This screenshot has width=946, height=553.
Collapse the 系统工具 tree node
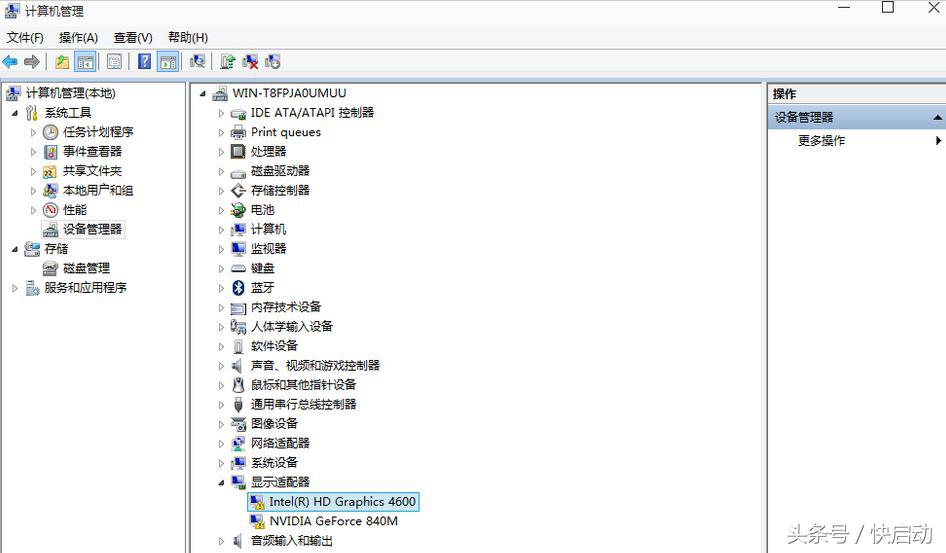(x=15, y=113)
